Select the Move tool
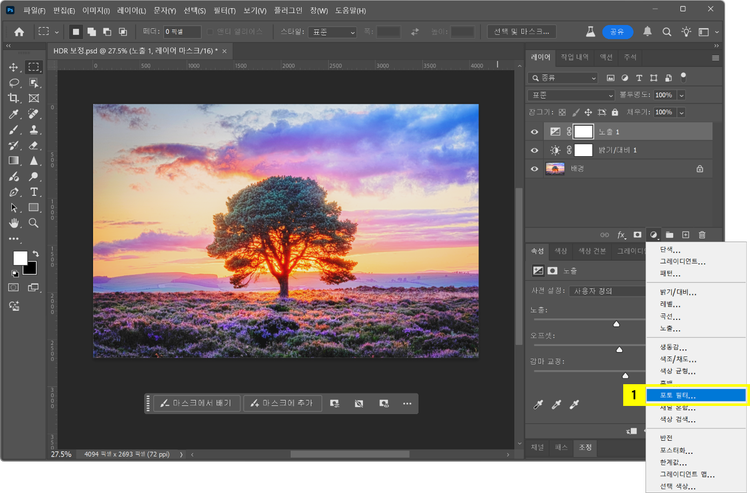The height and width of the screenshot is (493, 750). (14, 67)
